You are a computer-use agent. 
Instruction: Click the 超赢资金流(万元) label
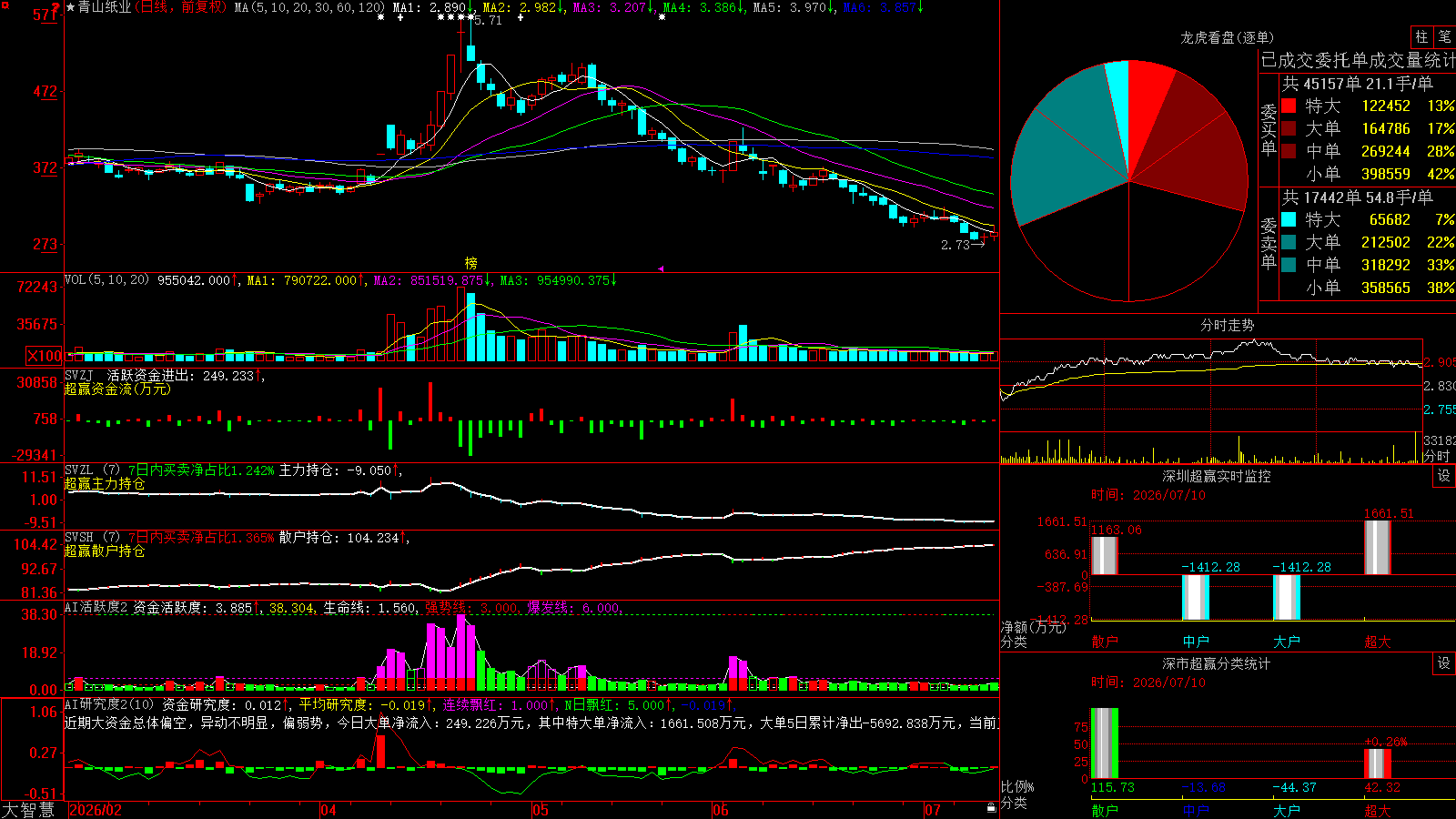tap(117, 389)
